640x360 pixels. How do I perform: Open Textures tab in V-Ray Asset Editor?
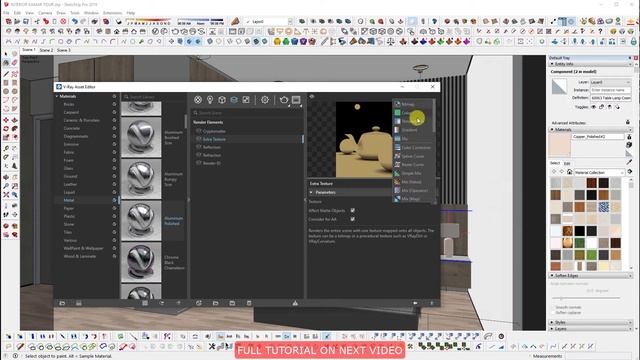click(246, 100)
